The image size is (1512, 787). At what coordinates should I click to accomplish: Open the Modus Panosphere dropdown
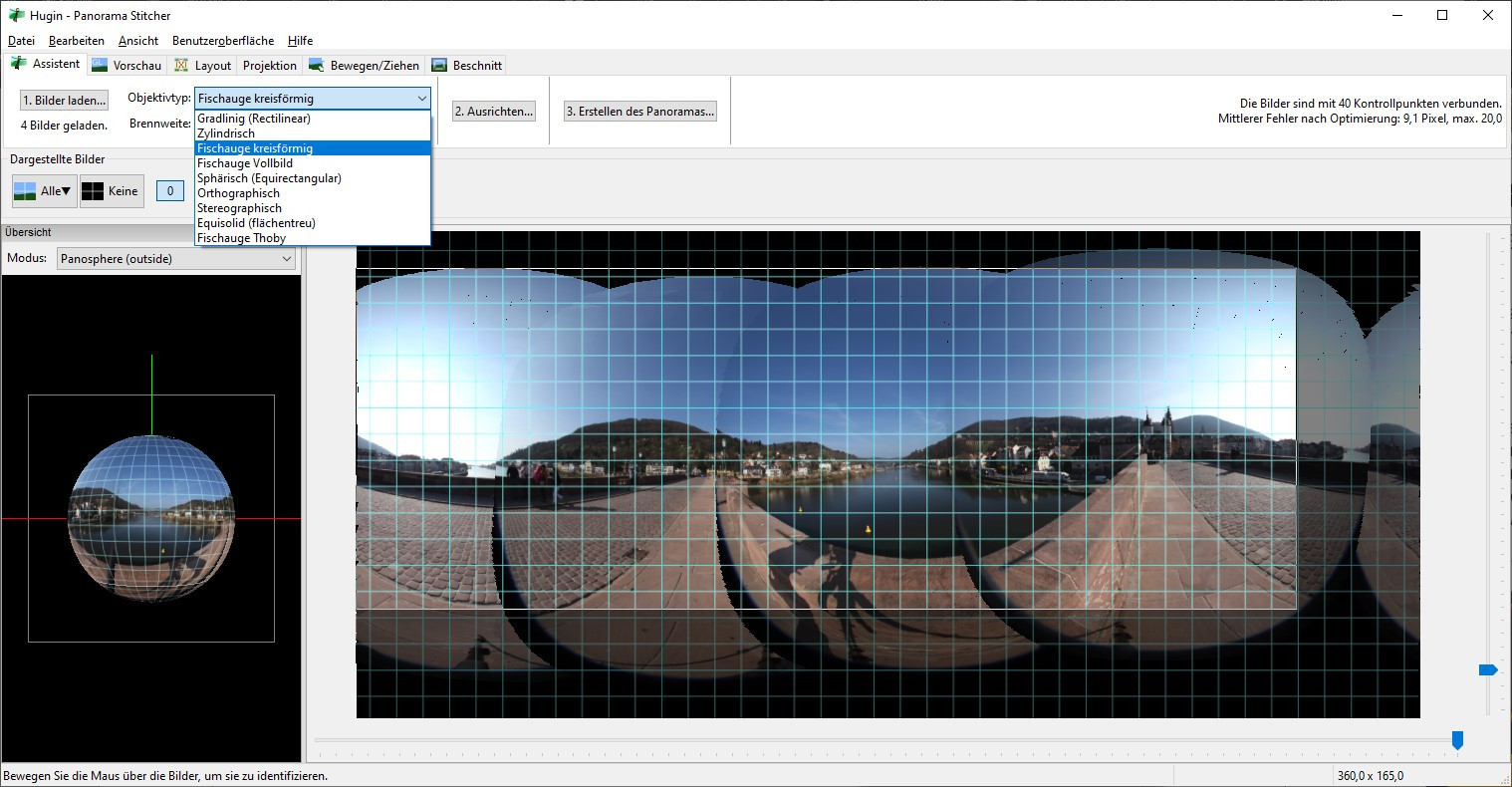point(177,258)
